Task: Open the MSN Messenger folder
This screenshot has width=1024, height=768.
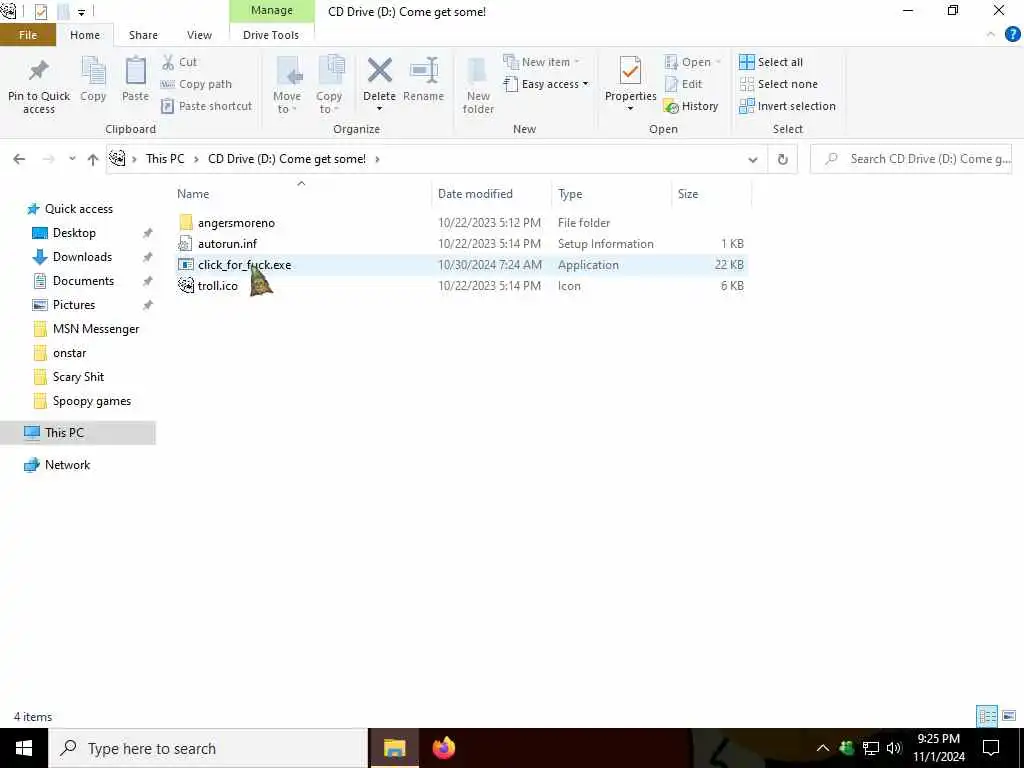Action: click(95, 329)
